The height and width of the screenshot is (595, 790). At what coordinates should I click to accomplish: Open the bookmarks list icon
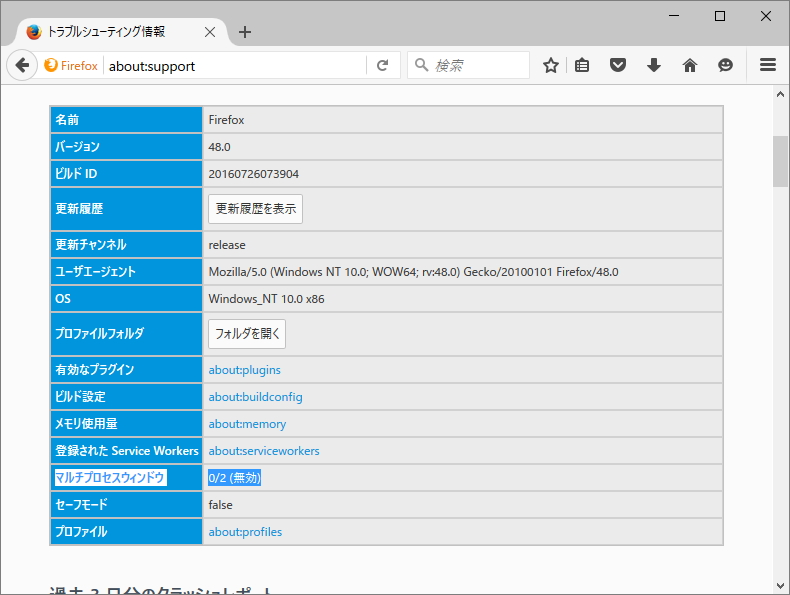[582, 65]
